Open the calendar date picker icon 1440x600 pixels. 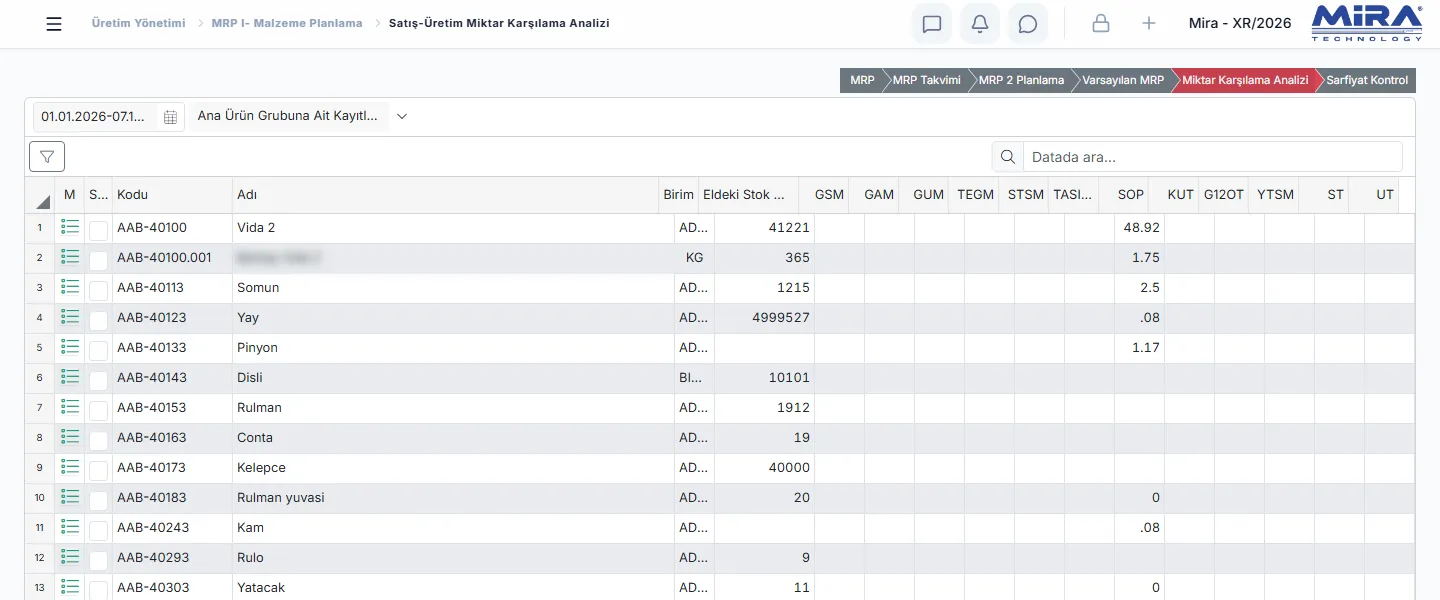tap(170, 117)
